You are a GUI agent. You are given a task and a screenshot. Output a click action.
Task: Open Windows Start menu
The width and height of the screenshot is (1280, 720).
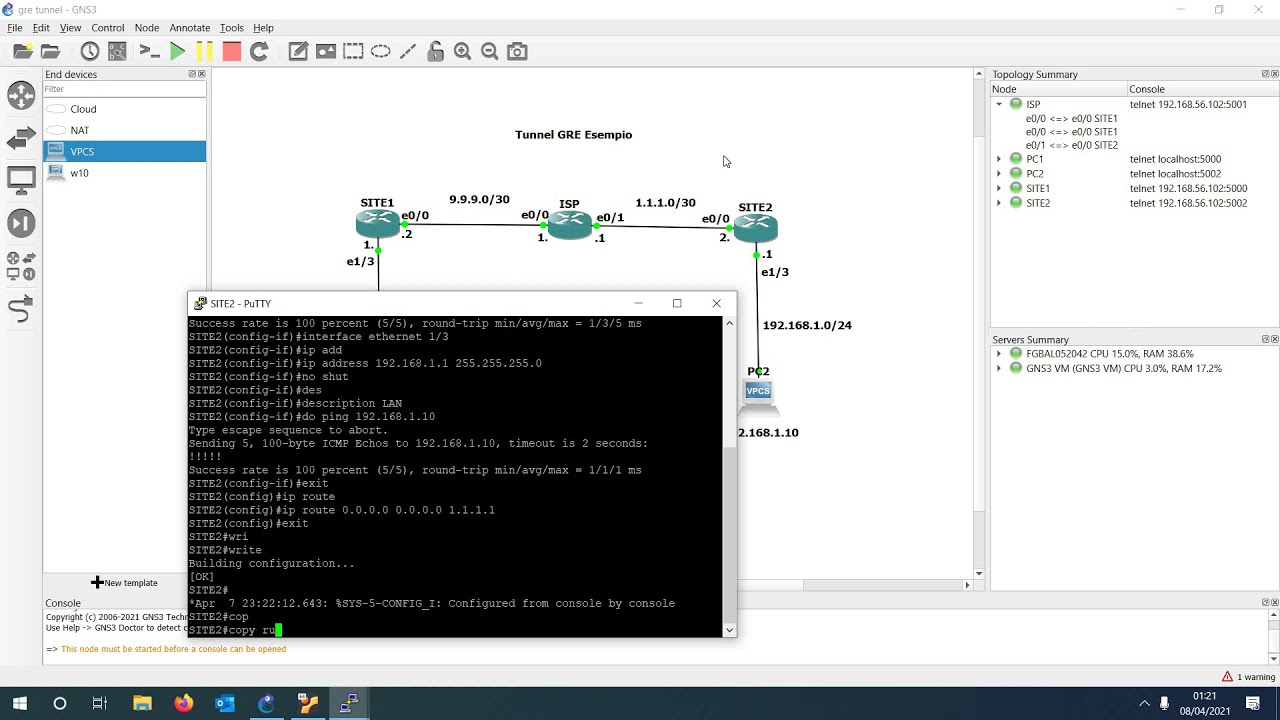click(20, 704)
